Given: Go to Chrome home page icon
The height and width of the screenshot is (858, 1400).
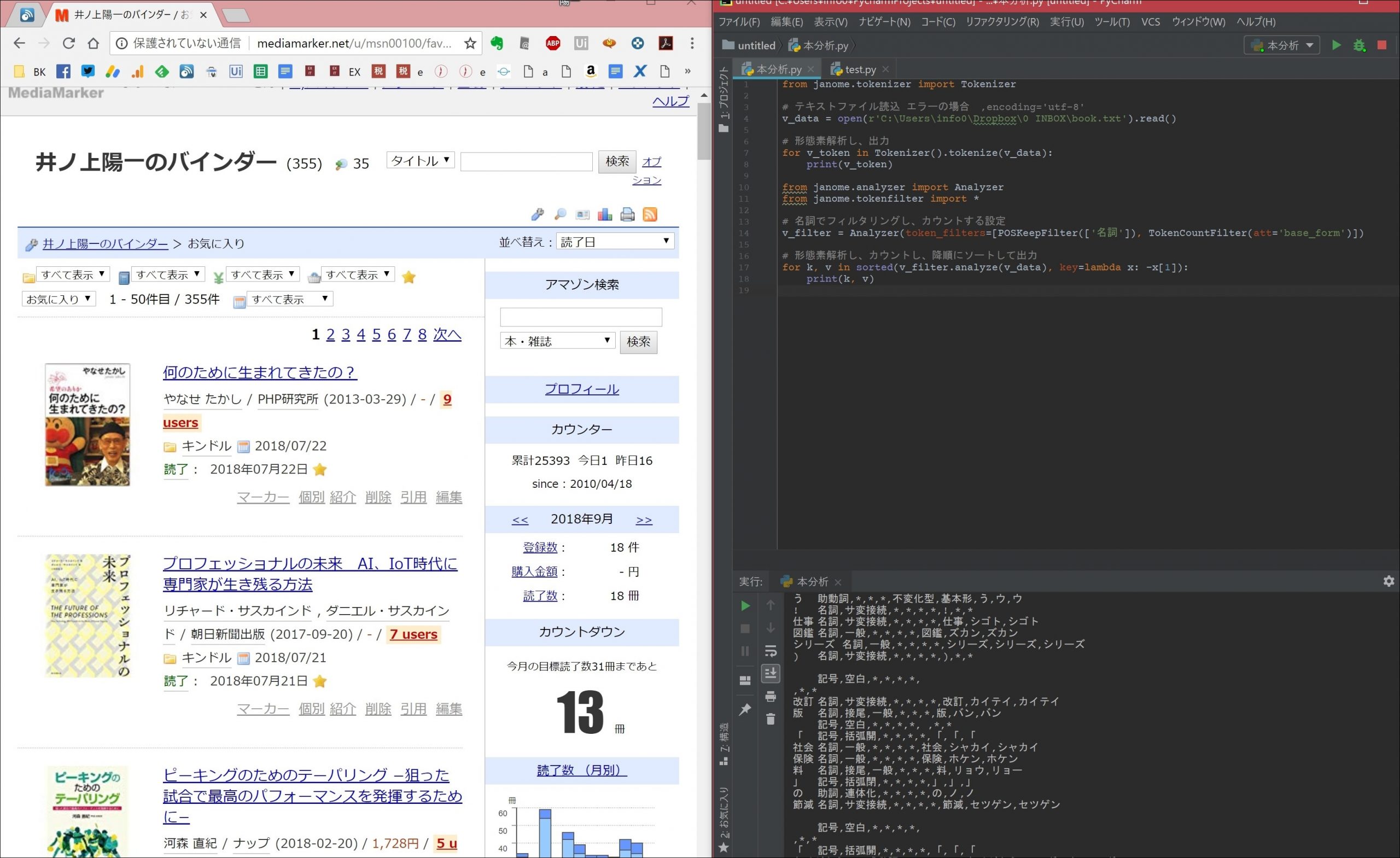Looking at the screenshot, I should (x=94, y=43).
